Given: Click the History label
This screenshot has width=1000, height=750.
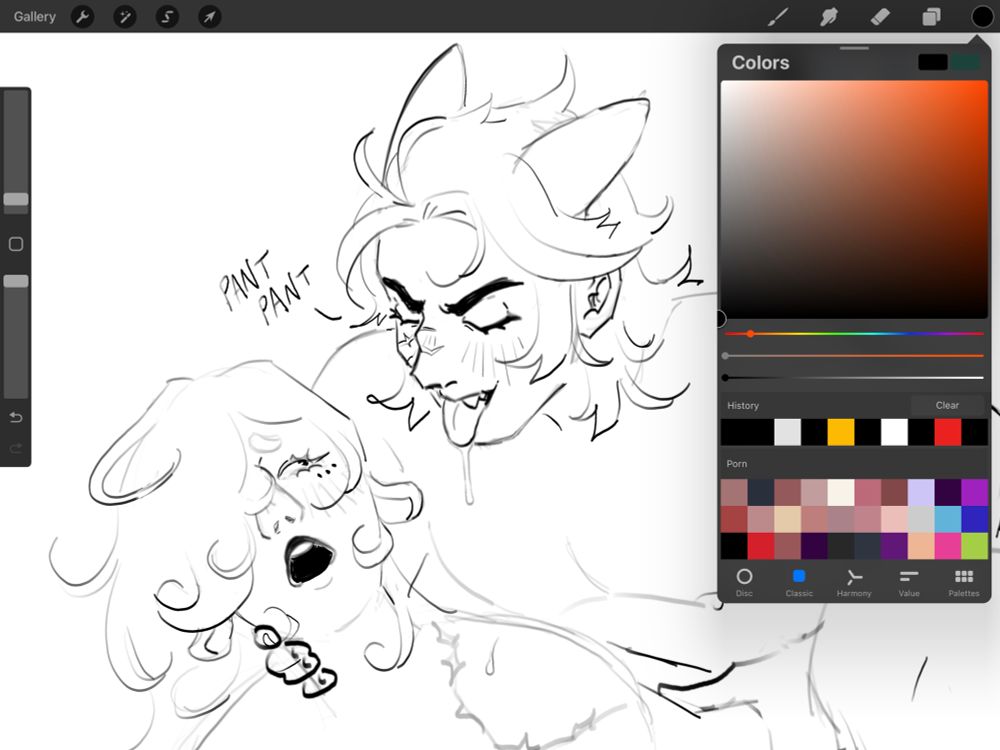Looking at the screenshot, I should tap(743, 406).
